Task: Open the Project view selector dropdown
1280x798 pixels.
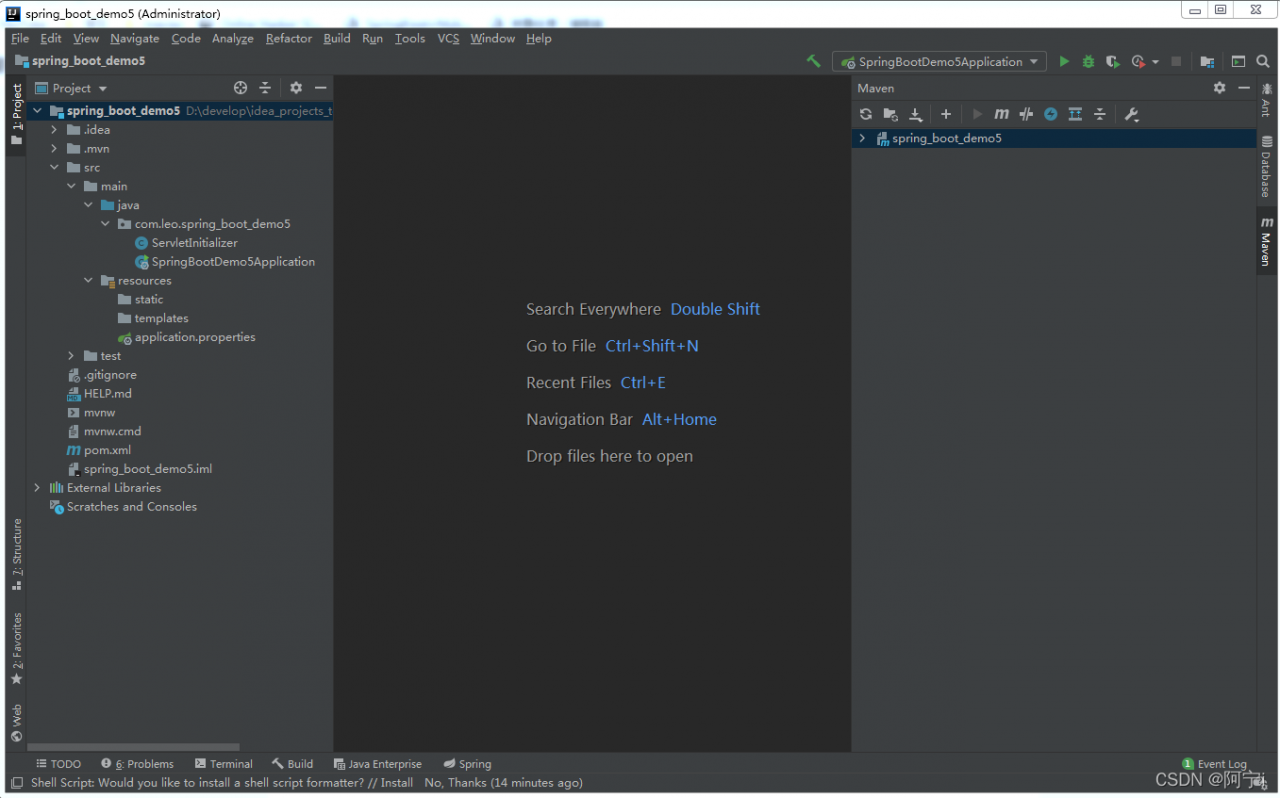Action: point(71,88)
